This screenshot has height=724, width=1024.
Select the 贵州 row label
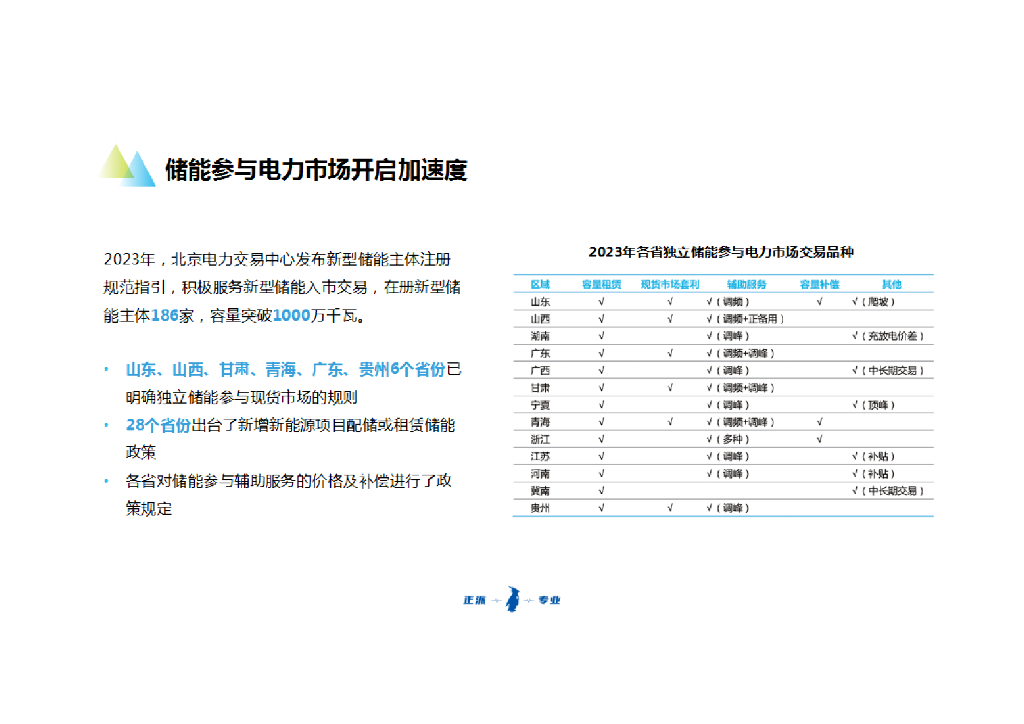pyautogui.click(x=540, y=507)
